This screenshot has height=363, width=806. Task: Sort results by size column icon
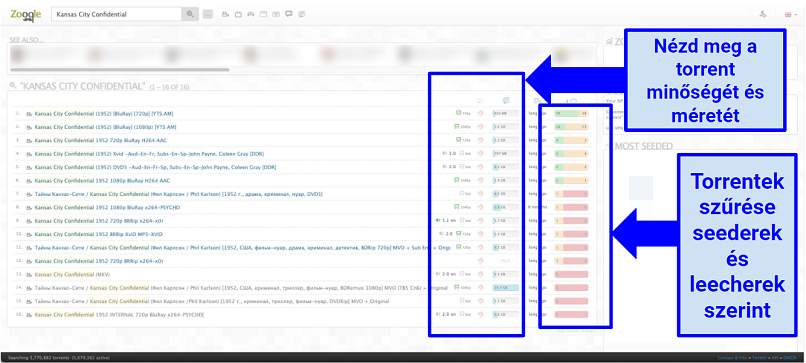[506, 101]
